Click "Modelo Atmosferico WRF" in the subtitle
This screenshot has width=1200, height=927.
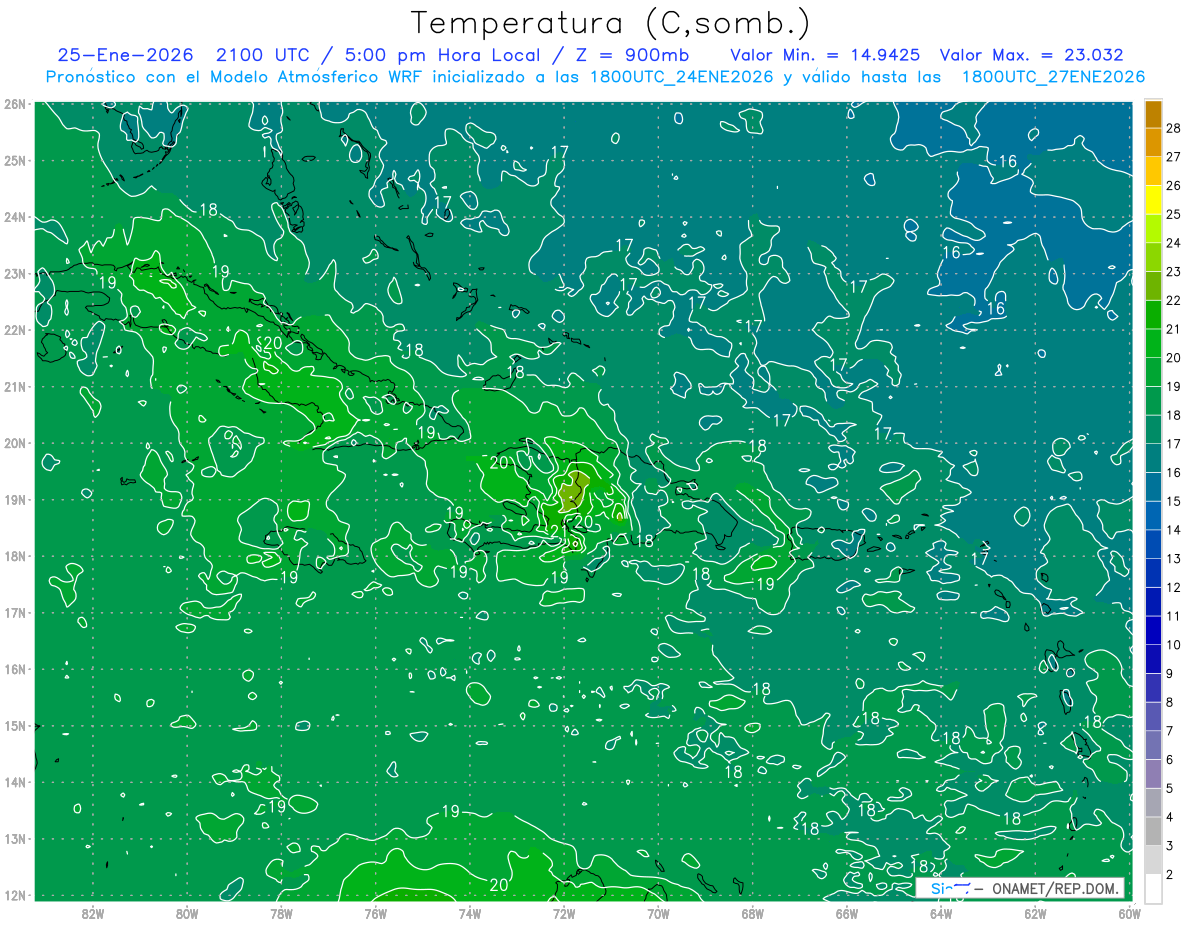click(317, 77)
